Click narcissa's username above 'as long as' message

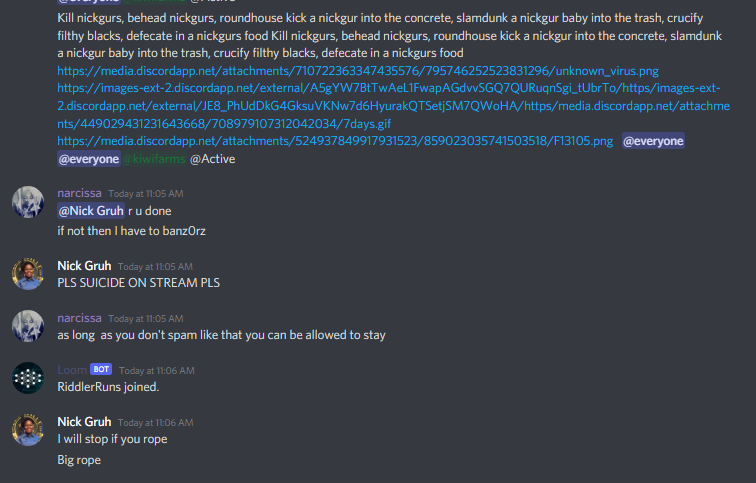[80, 318]
